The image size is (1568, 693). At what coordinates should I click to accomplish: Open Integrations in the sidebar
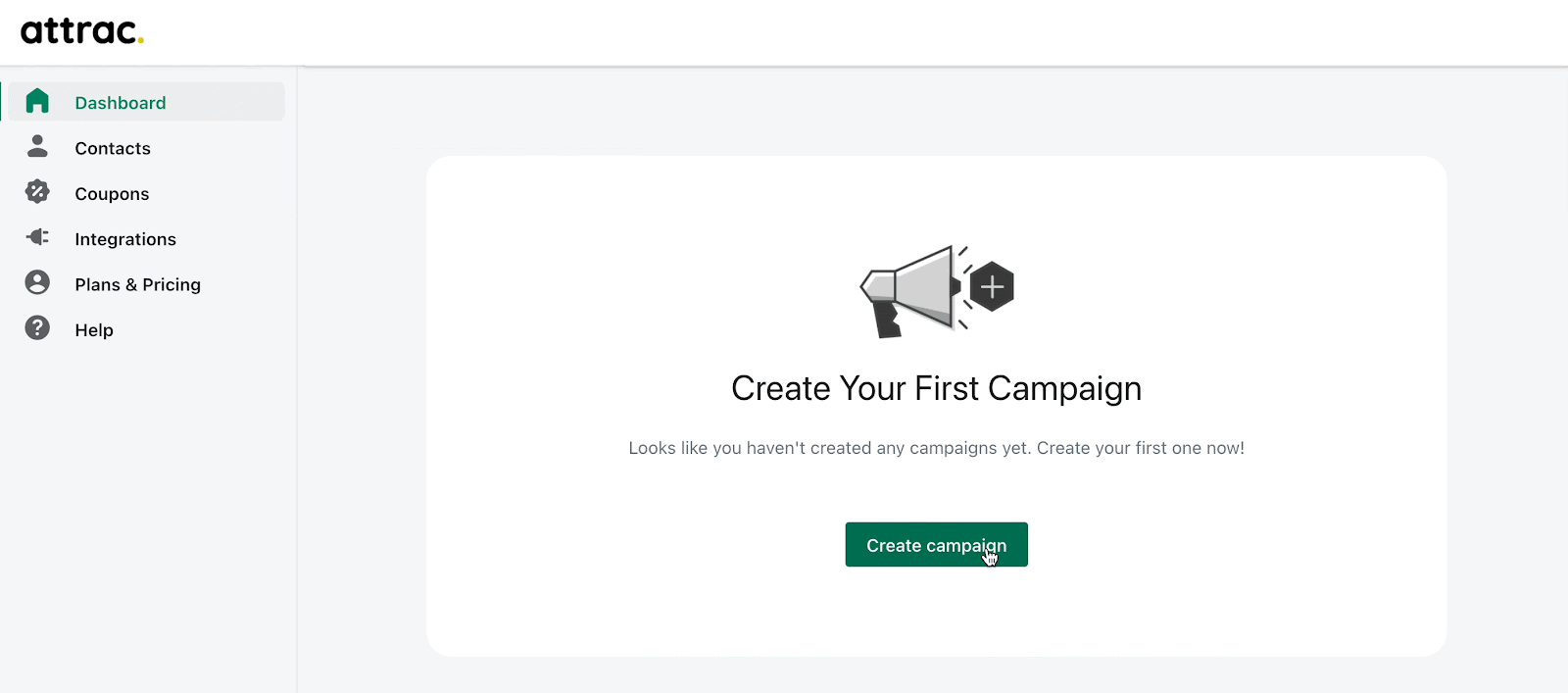[x=125, y=238]
